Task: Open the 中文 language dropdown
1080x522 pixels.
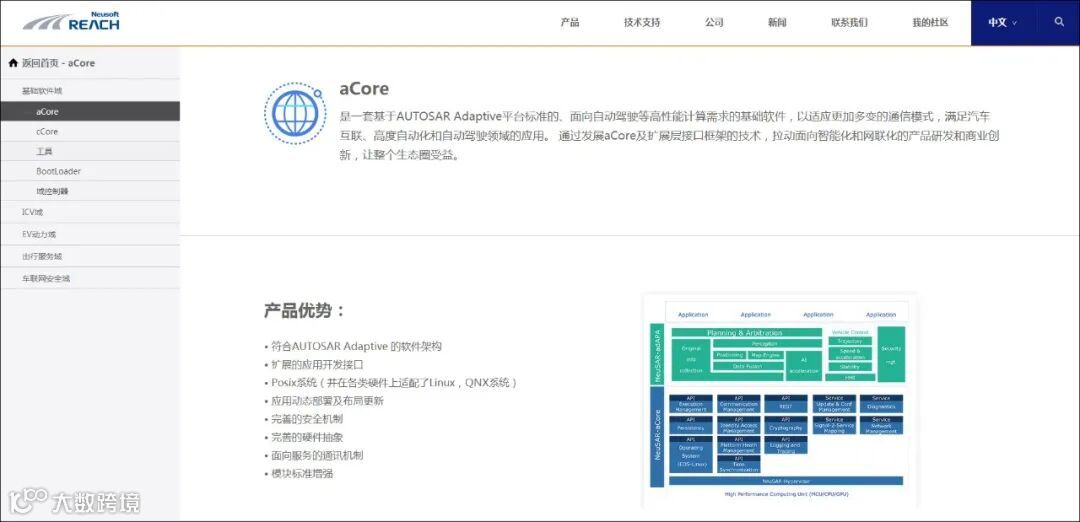Action: pos(1002,23)
